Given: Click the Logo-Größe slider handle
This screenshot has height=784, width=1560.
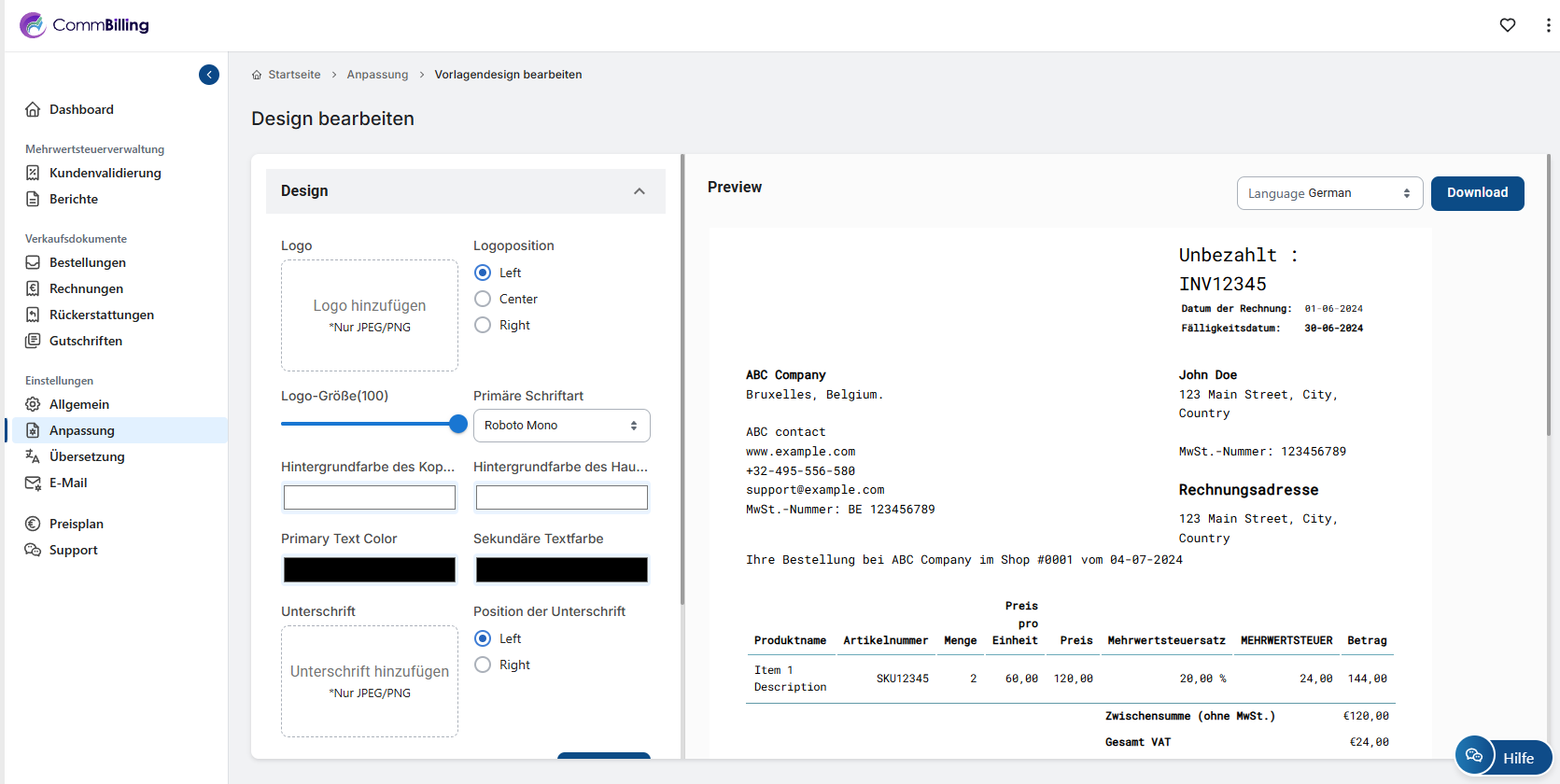Looking at the screenshot, I should pos(458,424).
